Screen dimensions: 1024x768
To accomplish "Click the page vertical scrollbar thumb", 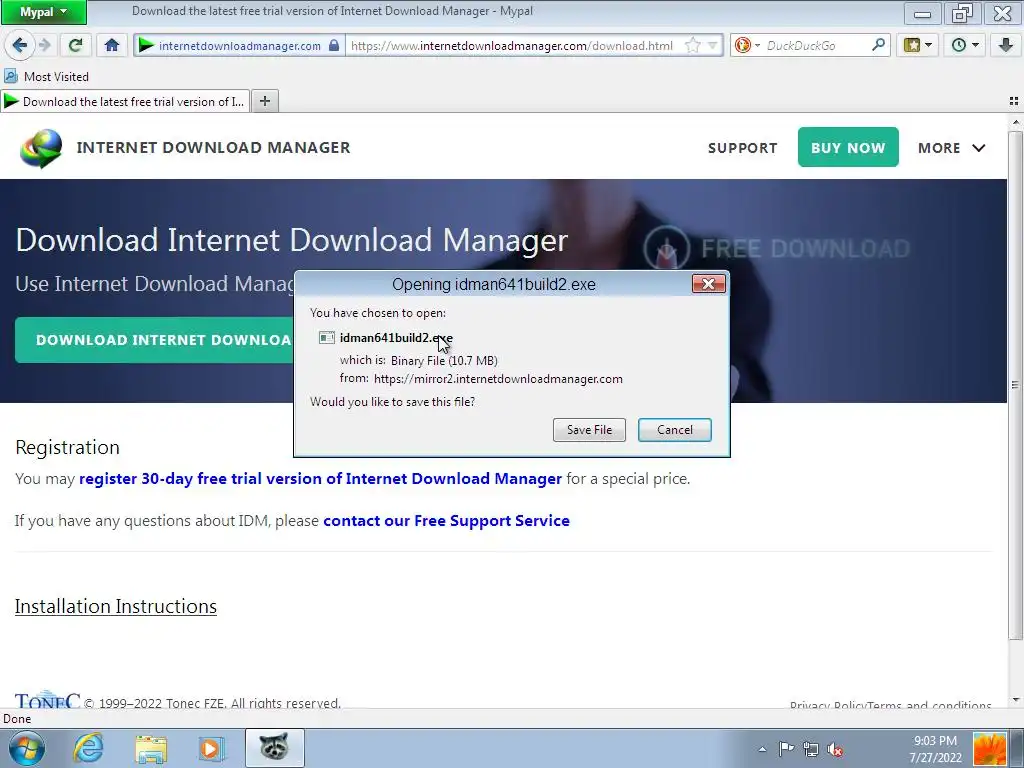I will [x=1015, y=385].
